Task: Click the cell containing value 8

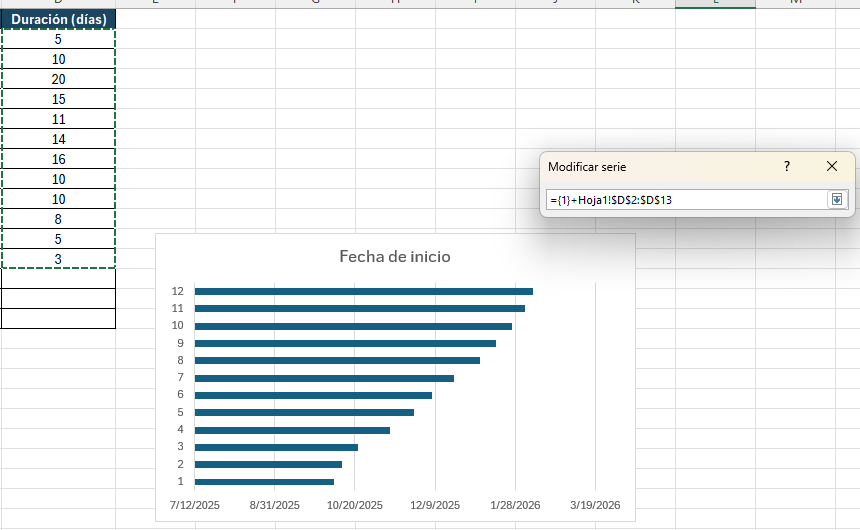Action: pos(58,219)
